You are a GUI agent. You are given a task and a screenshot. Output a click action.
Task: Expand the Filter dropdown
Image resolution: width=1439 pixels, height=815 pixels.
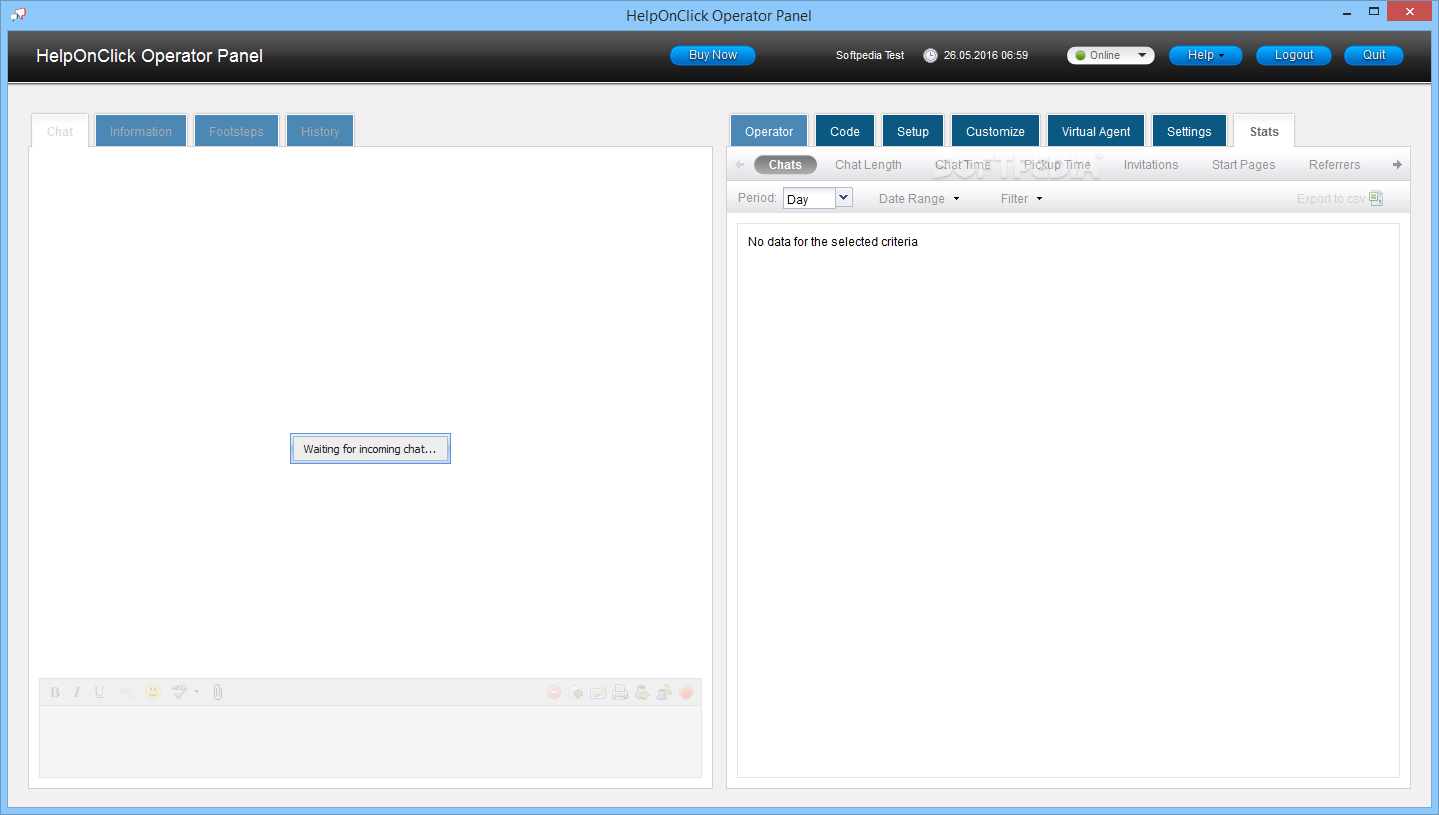pyautogui.click(x=1022, y=199)
